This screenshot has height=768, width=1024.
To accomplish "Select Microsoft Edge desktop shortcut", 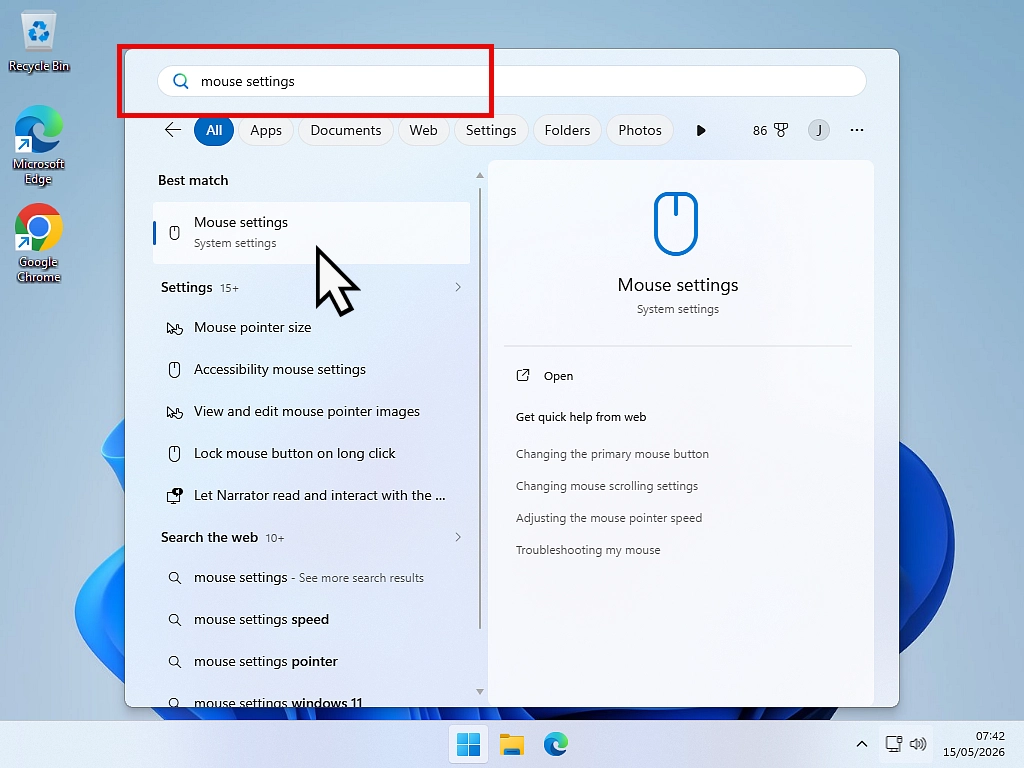I will (x=39, y=145).
